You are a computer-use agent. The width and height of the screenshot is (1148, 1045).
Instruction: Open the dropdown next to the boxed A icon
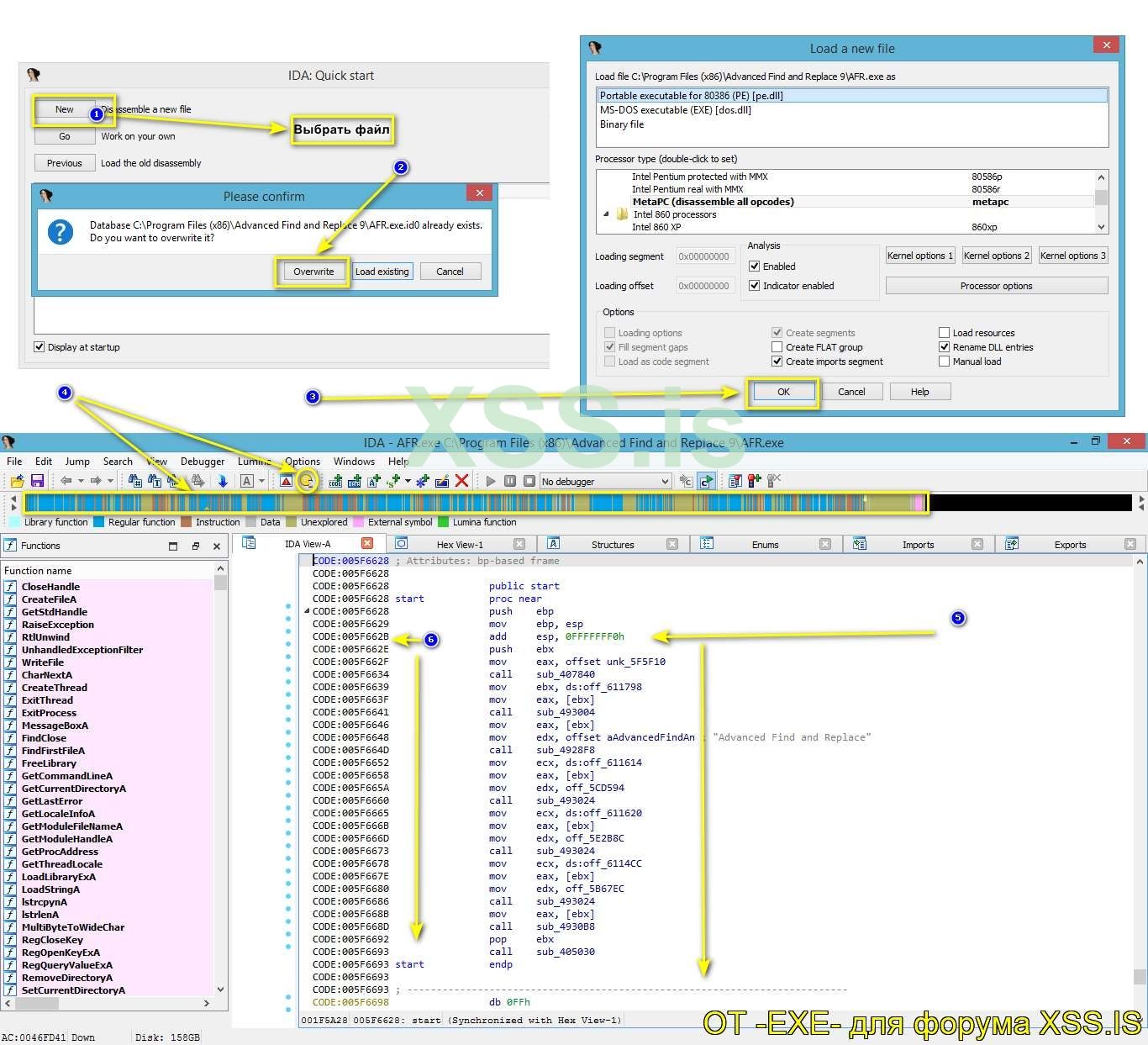[261, 481]
